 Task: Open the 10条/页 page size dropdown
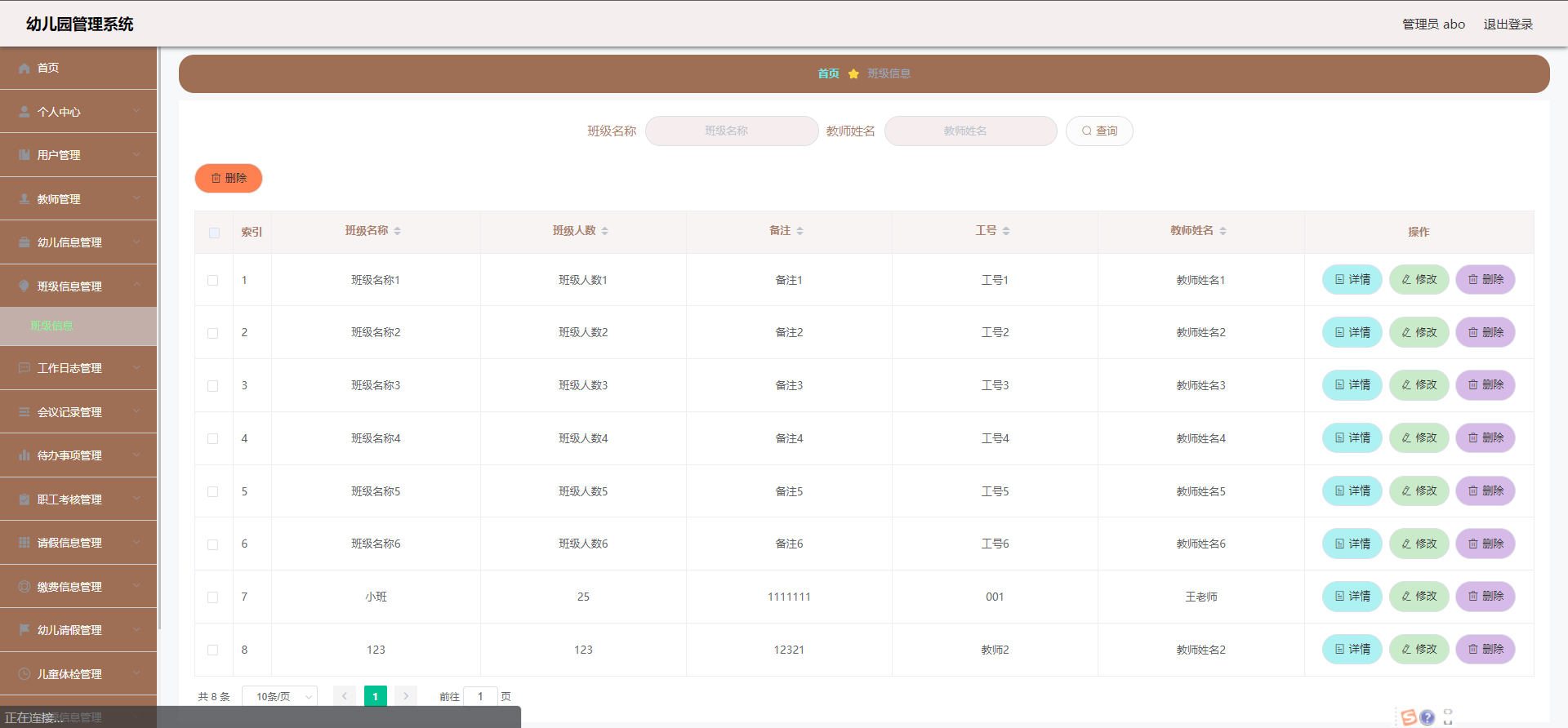click(280, 696)
